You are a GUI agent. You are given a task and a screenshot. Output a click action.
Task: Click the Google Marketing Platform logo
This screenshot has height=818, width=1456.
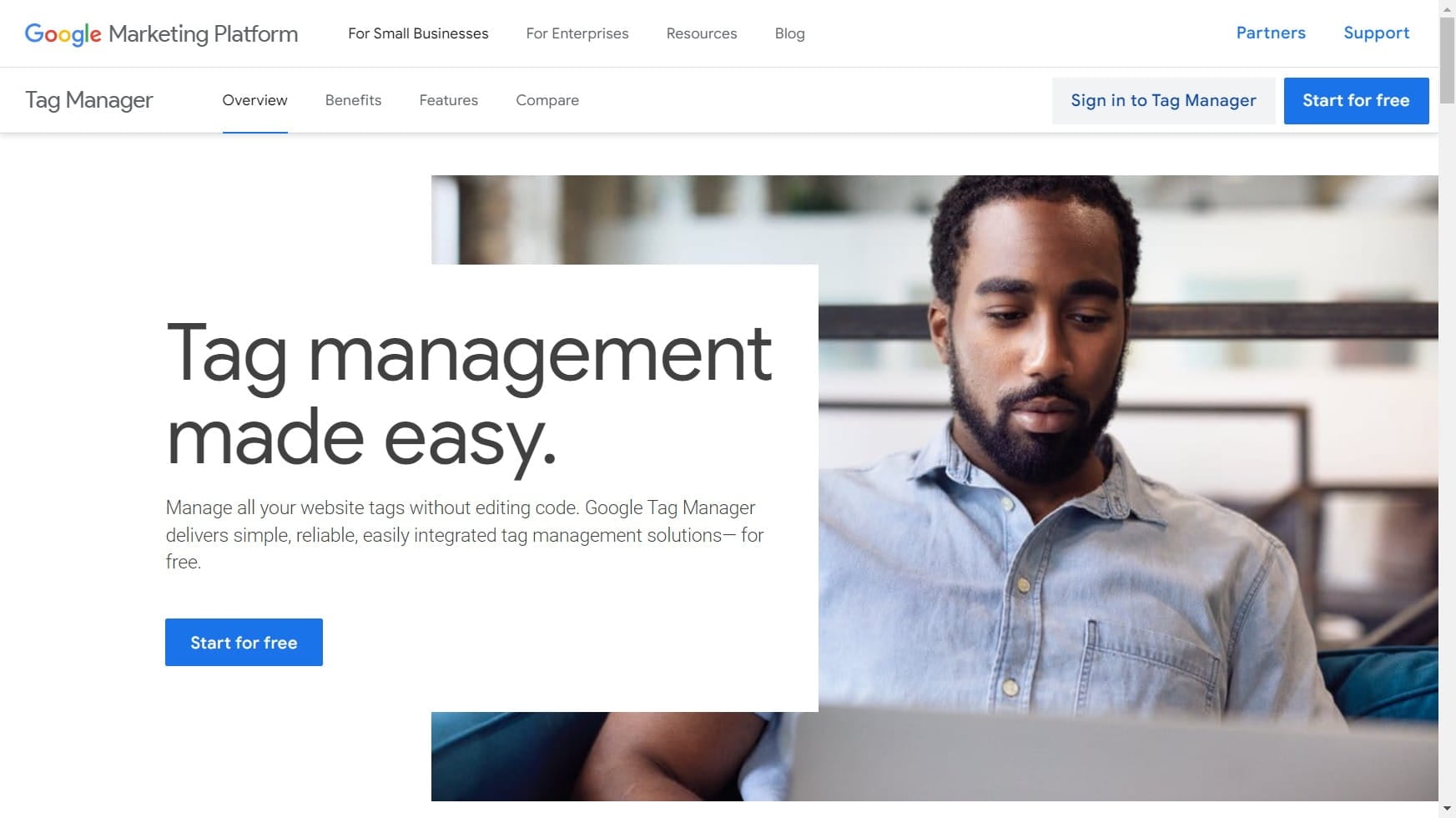pyautogui.click(x=161, y=33)
